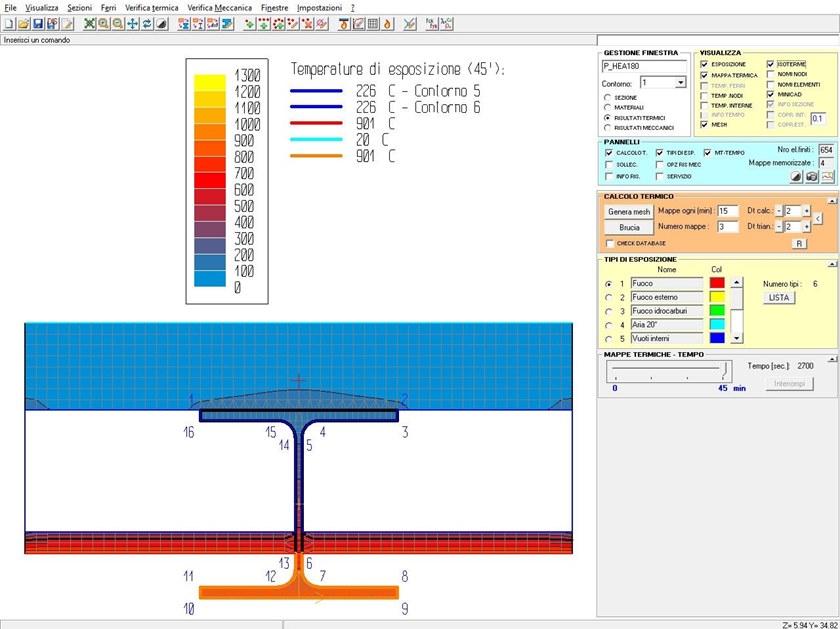Click the red Fuoco color swatch
Image resolution: width=840 pixels, height=629 pixels.
pos(719,284)
